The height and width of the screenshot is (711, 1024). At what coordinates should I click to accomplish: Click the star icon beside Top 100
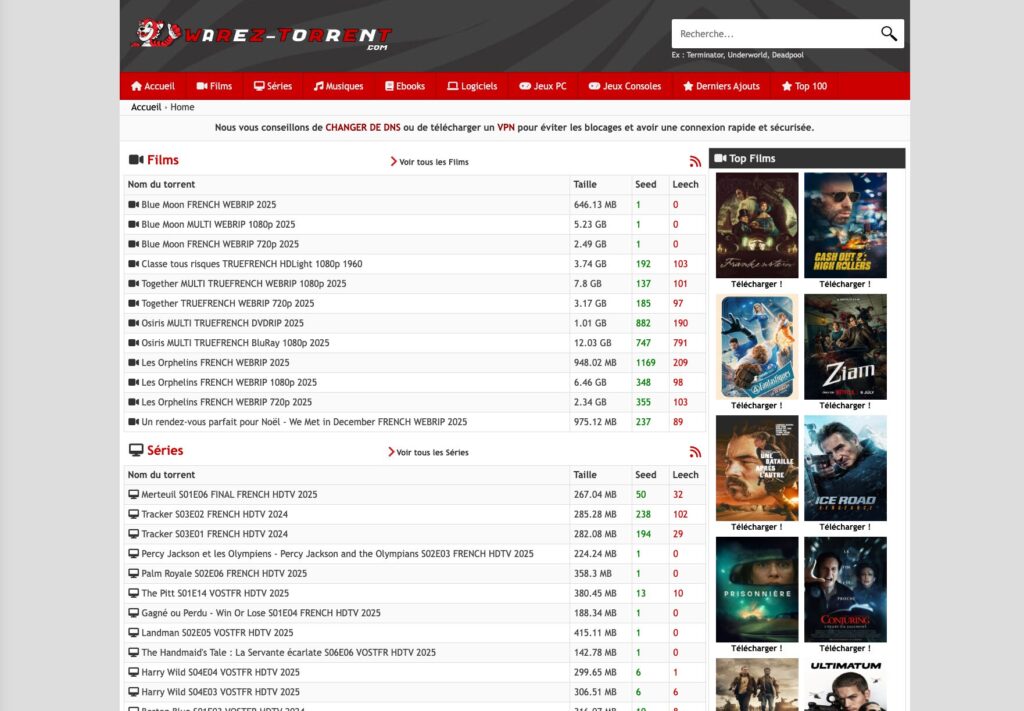tap(787, 86)
